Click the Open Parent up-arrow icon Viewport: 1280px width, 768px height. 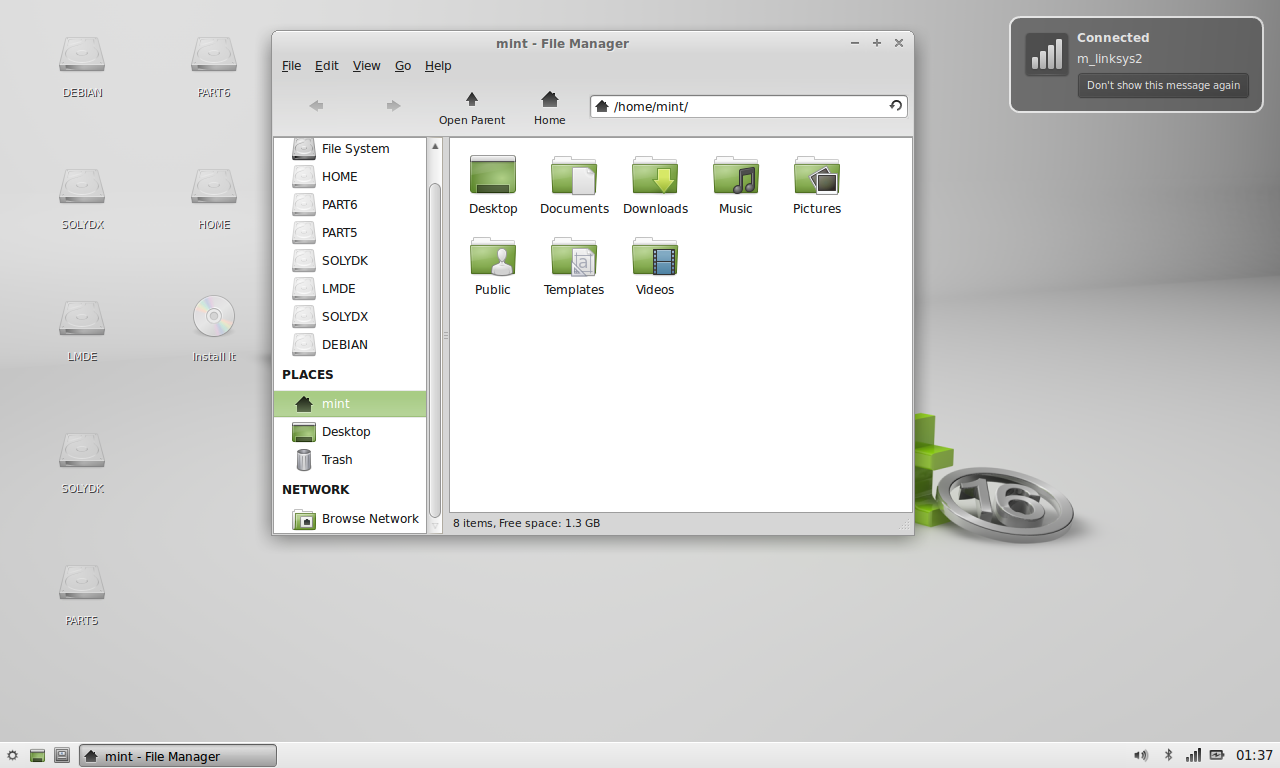[x=472, y=100]
